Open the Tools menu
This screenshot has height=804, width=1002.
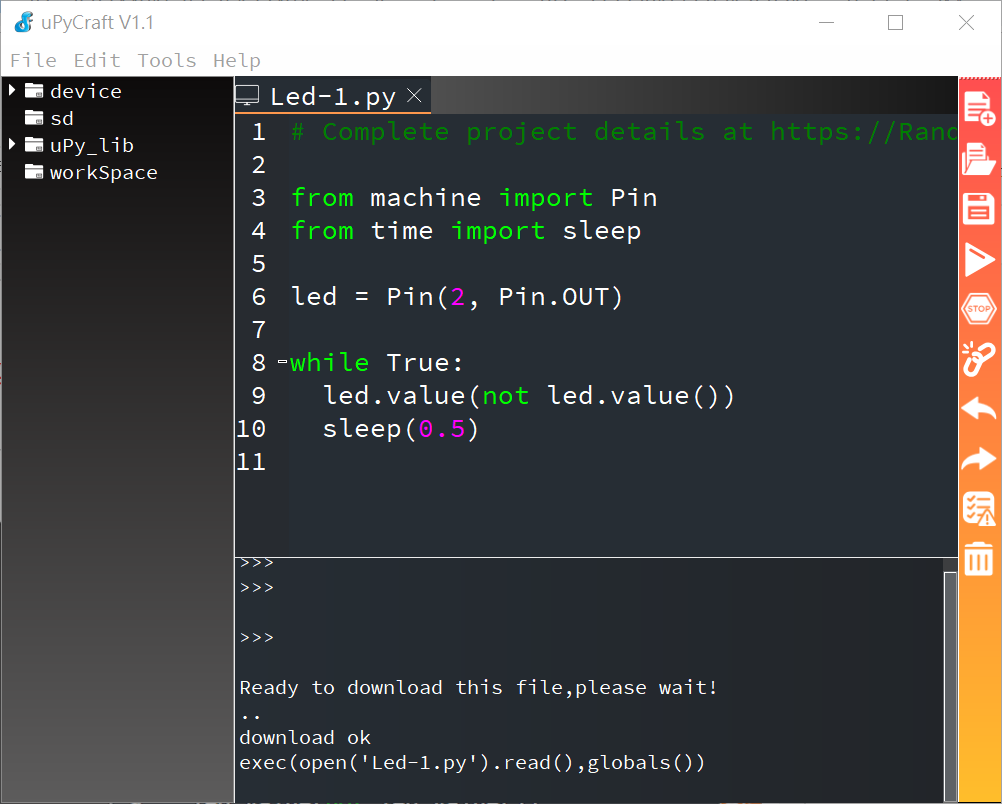tap(166, 60)
